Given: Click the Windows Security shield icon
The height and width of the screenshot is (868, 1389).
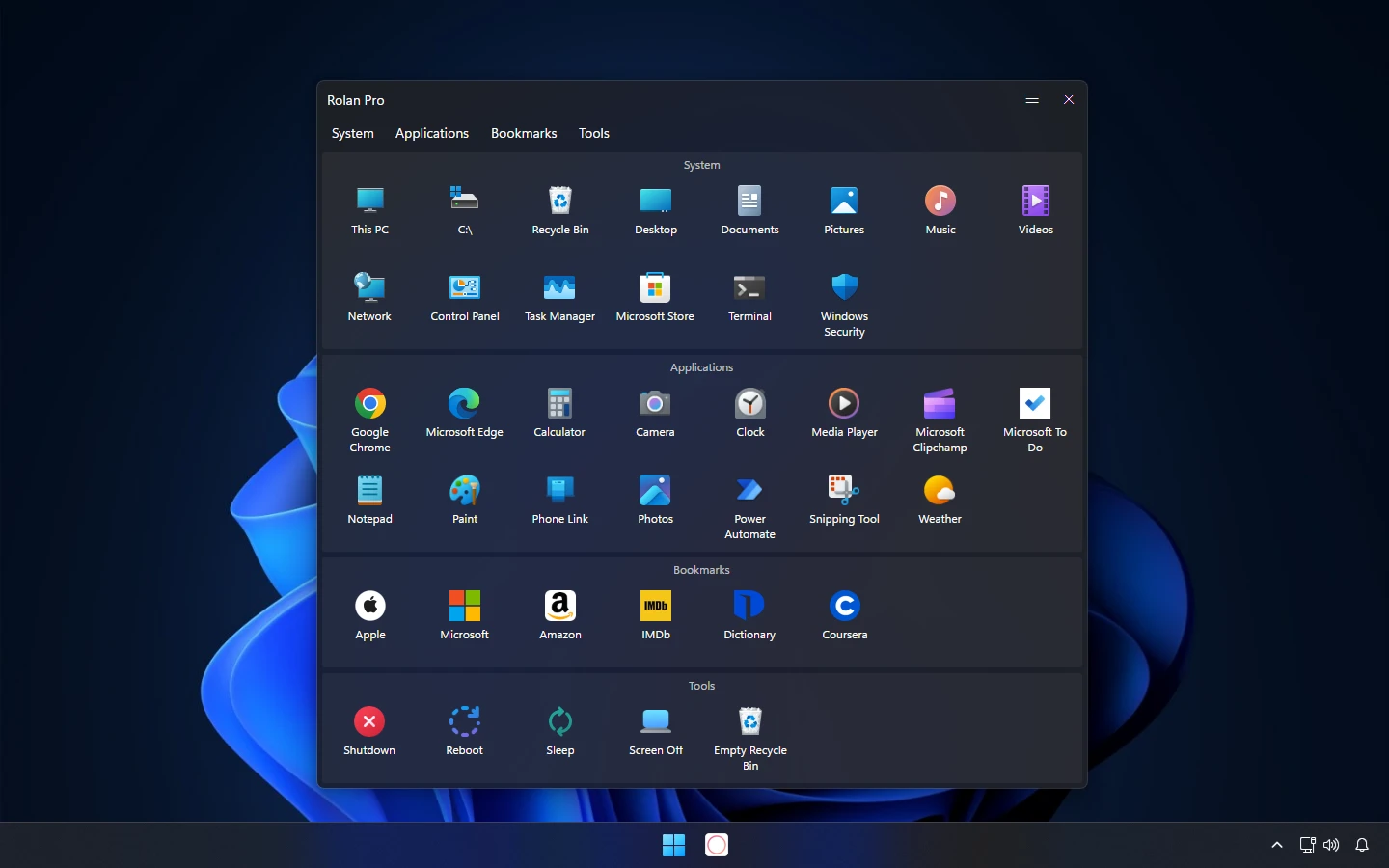Looking at the screenshot, I should click(844, 288).
